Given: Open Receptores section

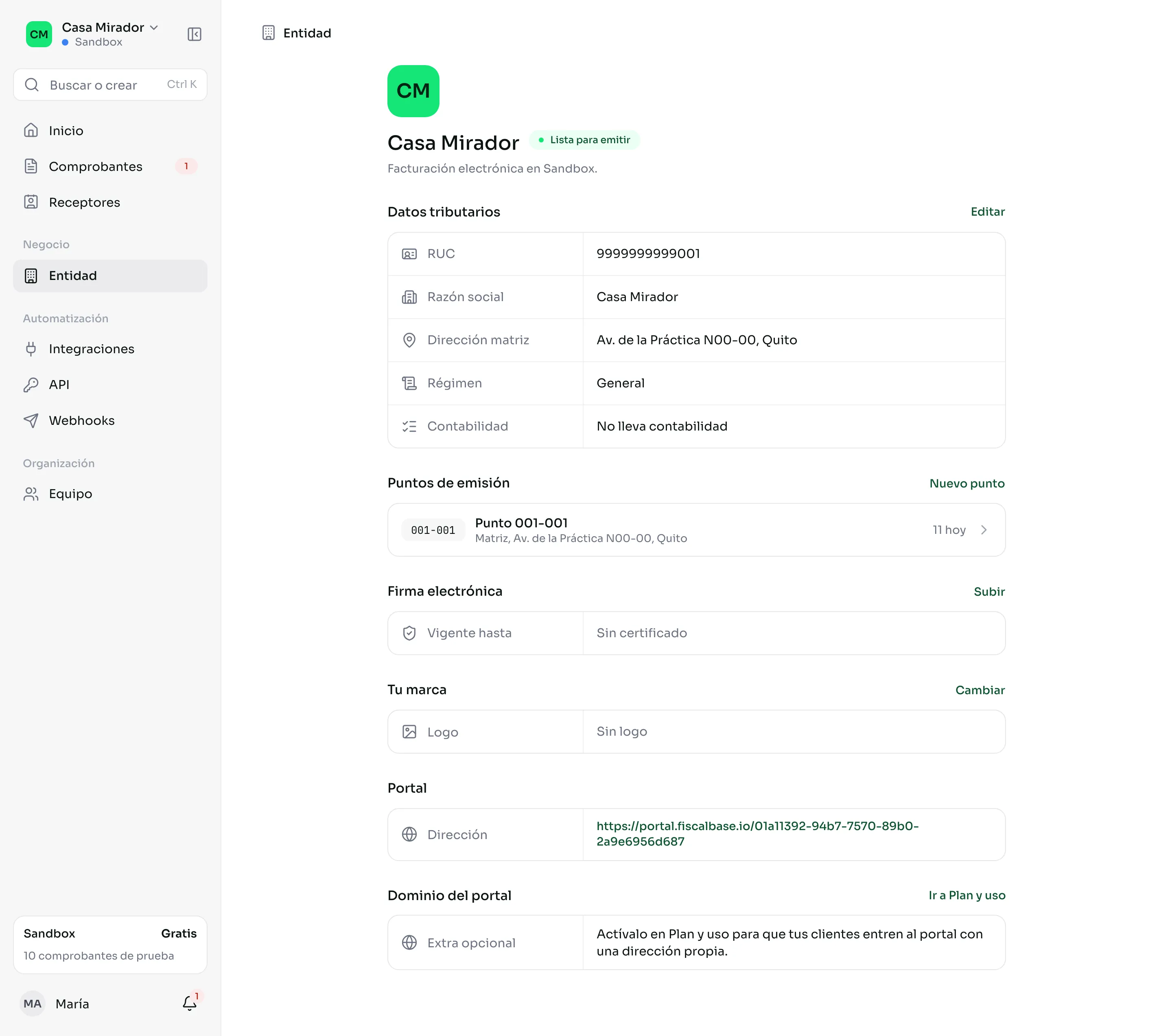Looking at the screenshot, I should click(110, 202).
